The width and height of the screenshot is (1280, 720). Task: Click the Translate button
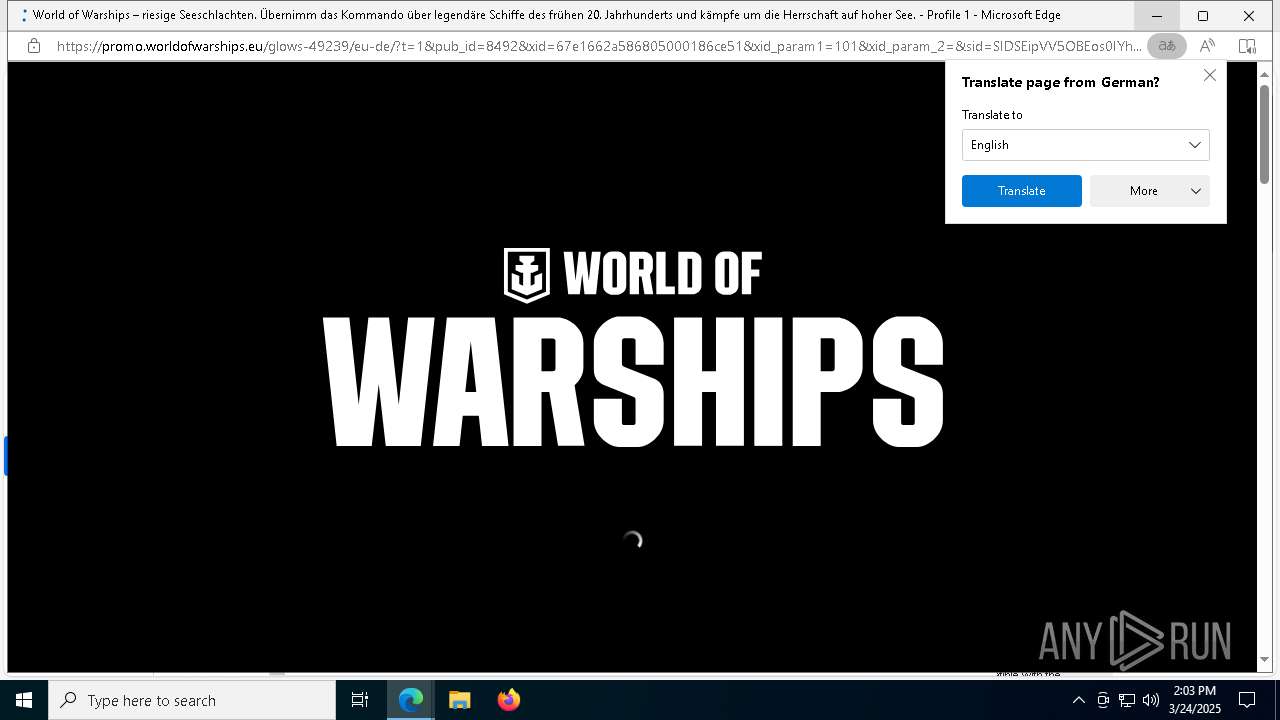[1021, 191]
